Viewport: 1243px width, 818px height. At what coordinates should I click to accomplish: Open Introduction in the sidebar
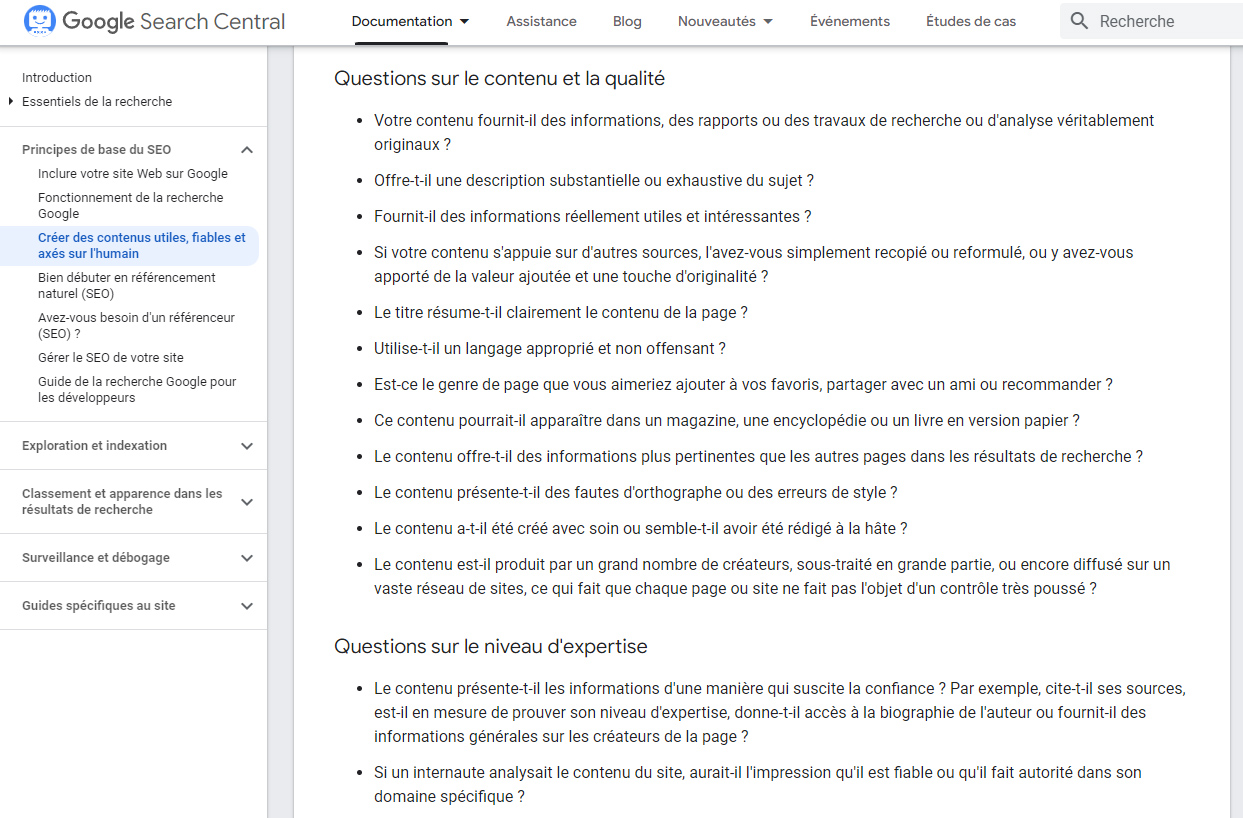(x=57, y=77)
